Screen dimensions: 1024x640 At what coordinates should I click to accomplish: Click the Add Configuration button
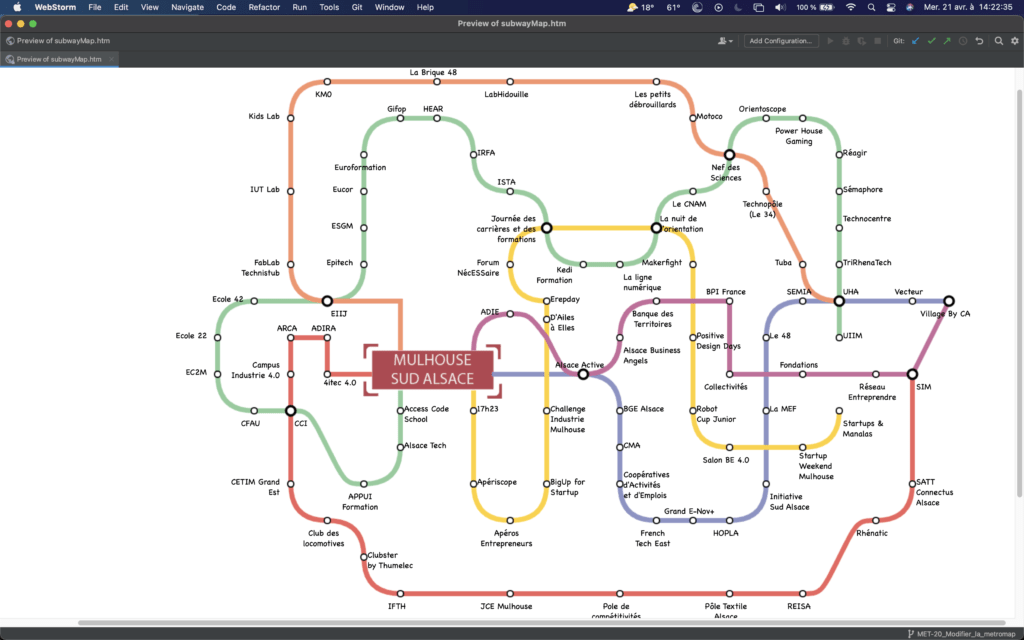(781, 41)
